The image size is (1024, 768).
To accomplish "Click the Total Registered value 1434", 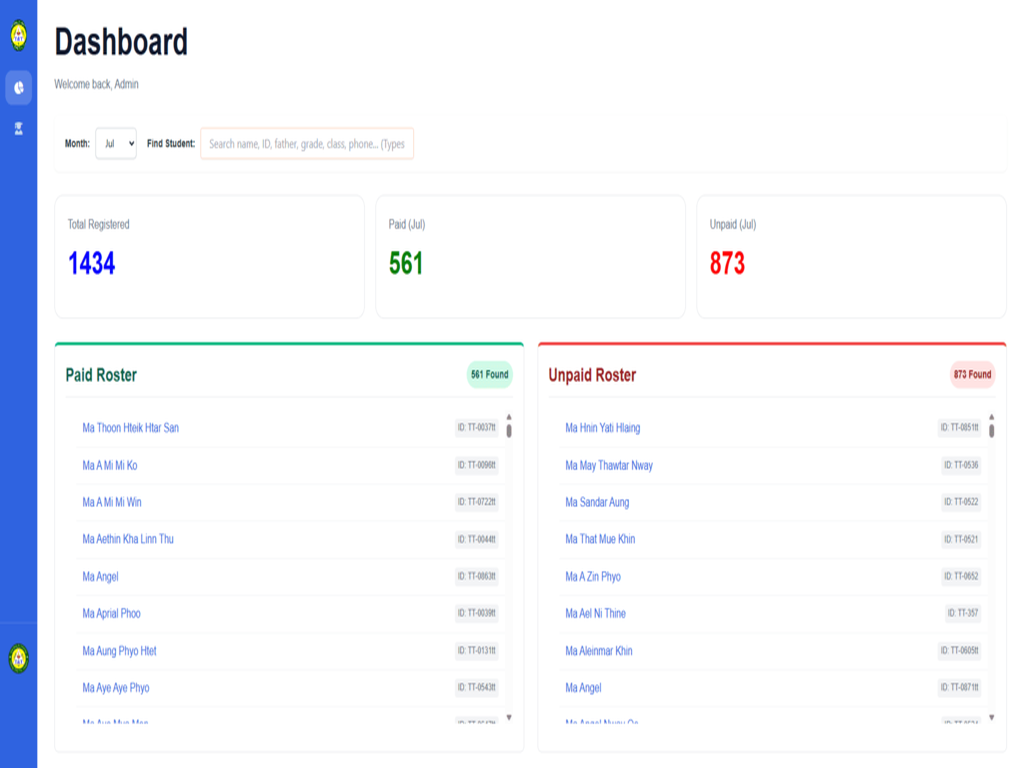I will pos(91,263).
